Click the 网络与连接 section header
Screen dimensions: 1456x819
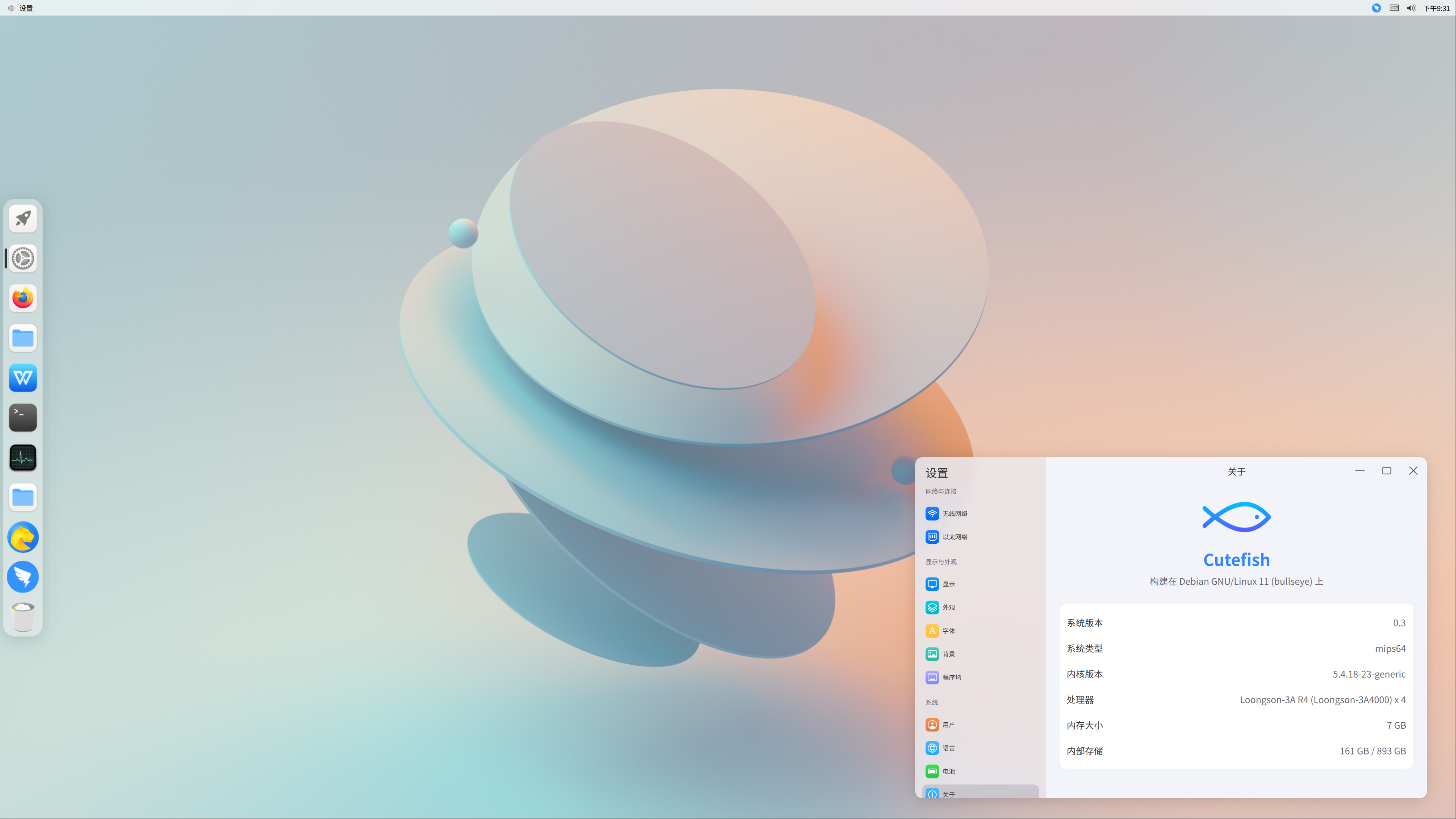pyautogui.click(x=940, y=491)
